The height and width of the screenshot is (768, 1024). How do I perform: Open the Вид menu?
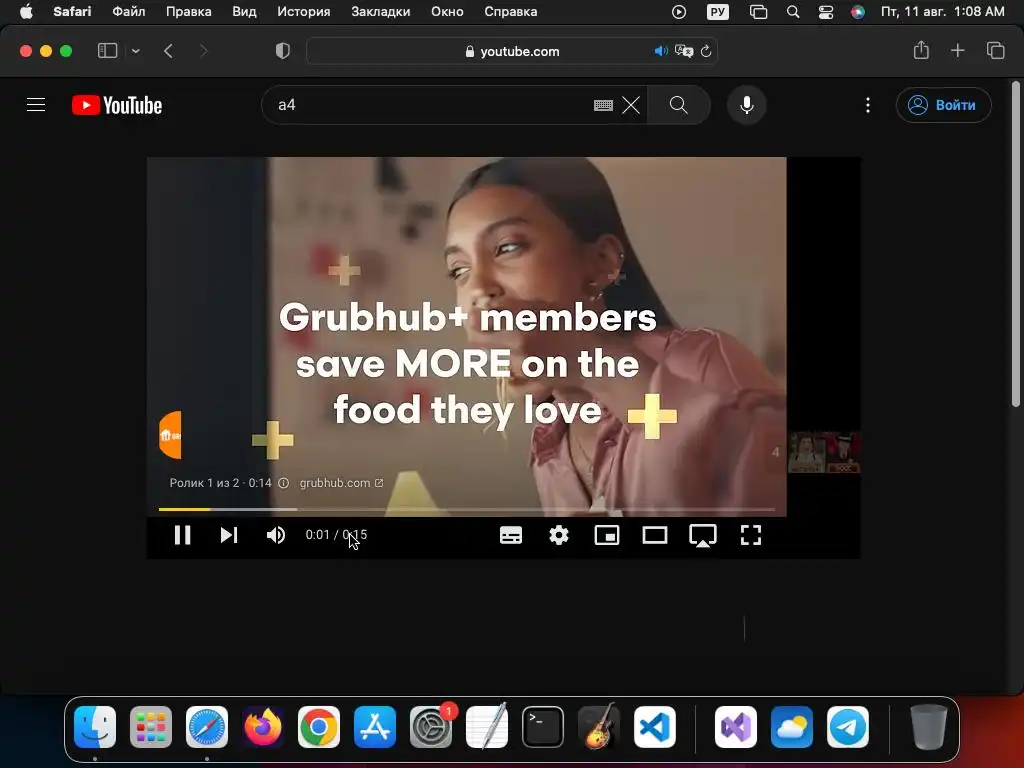click(244, 12)
